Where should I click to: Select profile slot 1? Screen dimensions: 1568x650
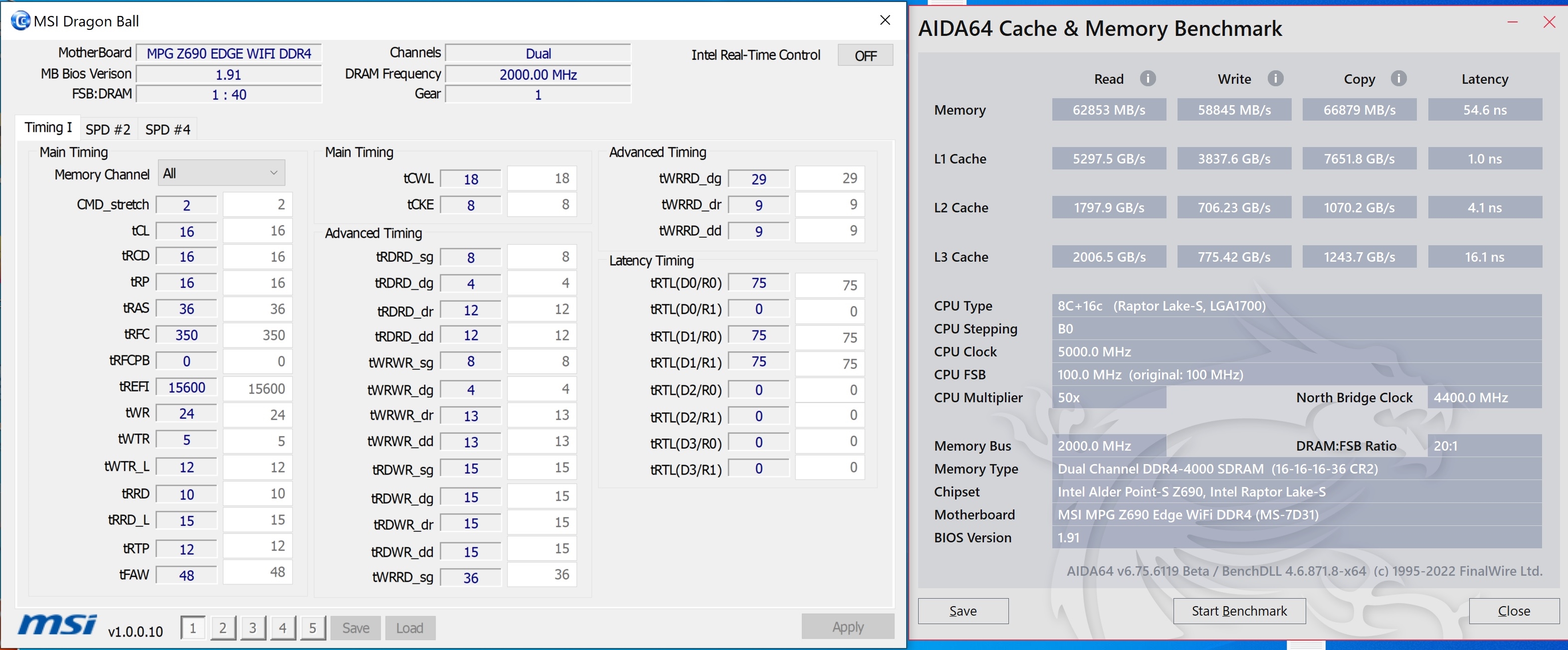tap(193, 628)
